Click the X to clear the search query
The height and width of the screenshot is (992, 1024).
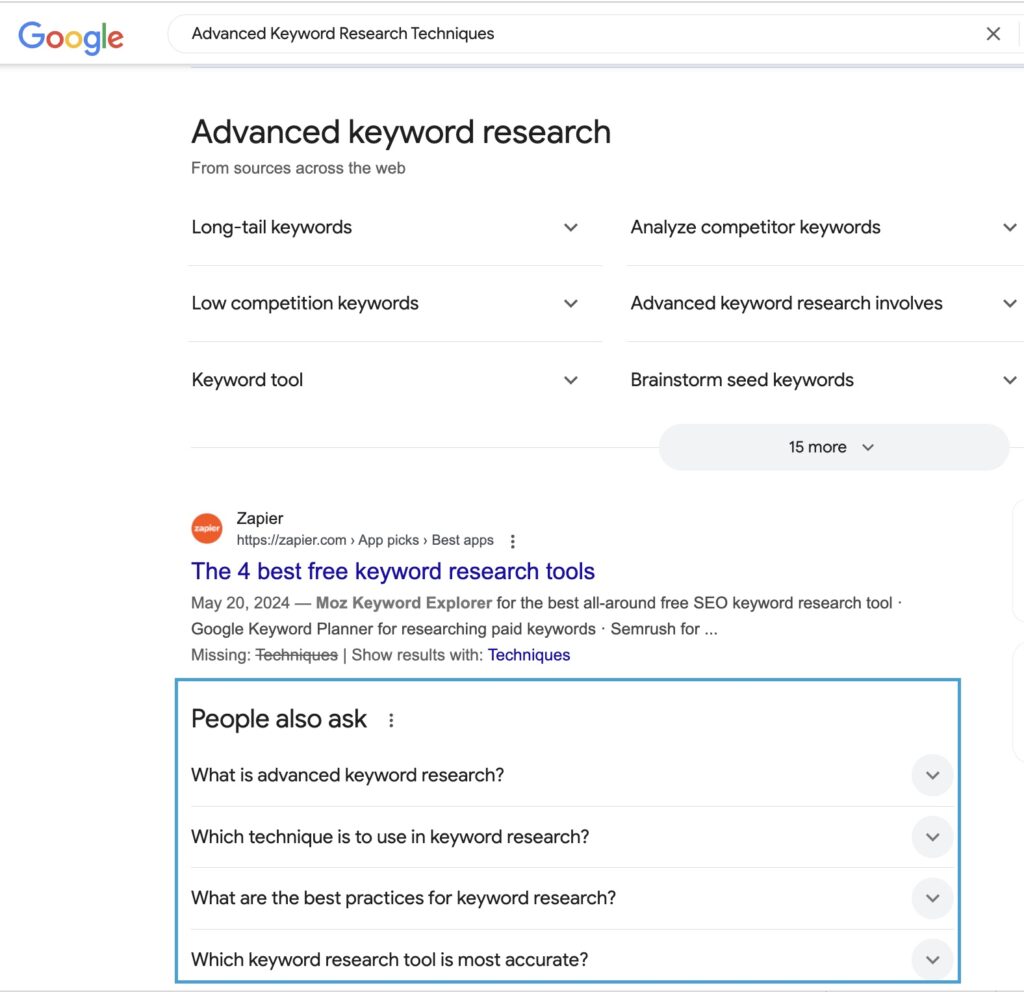(x=993, y=33)
